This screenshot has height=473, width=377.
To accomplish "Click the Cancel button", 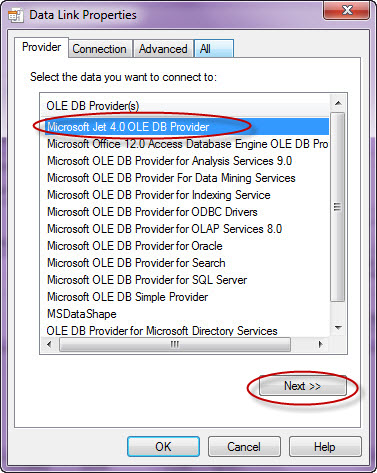I will tap(244, 447).
